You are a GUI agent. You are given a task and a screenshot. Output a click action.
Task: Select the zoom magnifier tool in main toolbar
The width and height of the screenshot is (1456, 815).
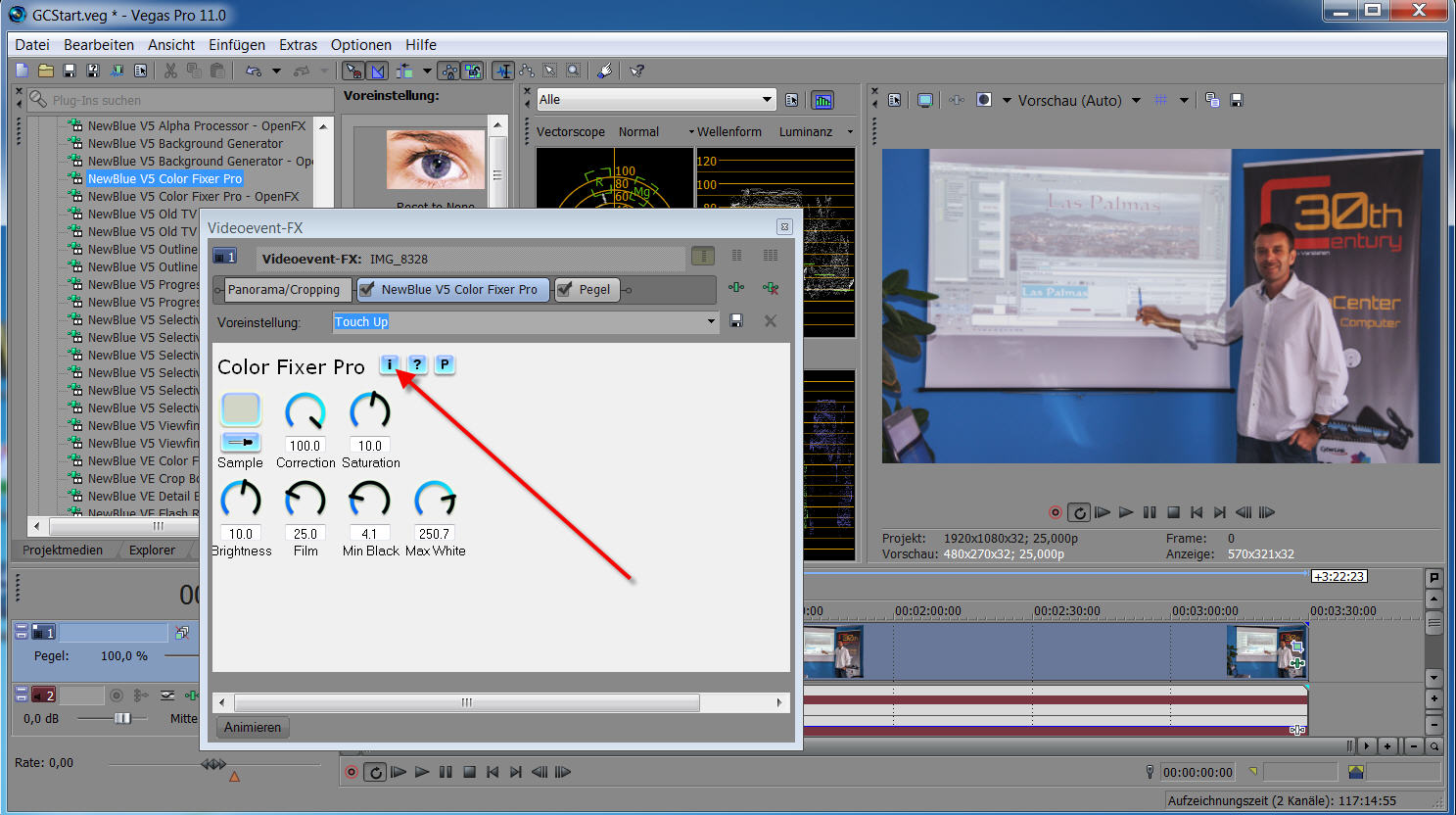tap(574, 71)
